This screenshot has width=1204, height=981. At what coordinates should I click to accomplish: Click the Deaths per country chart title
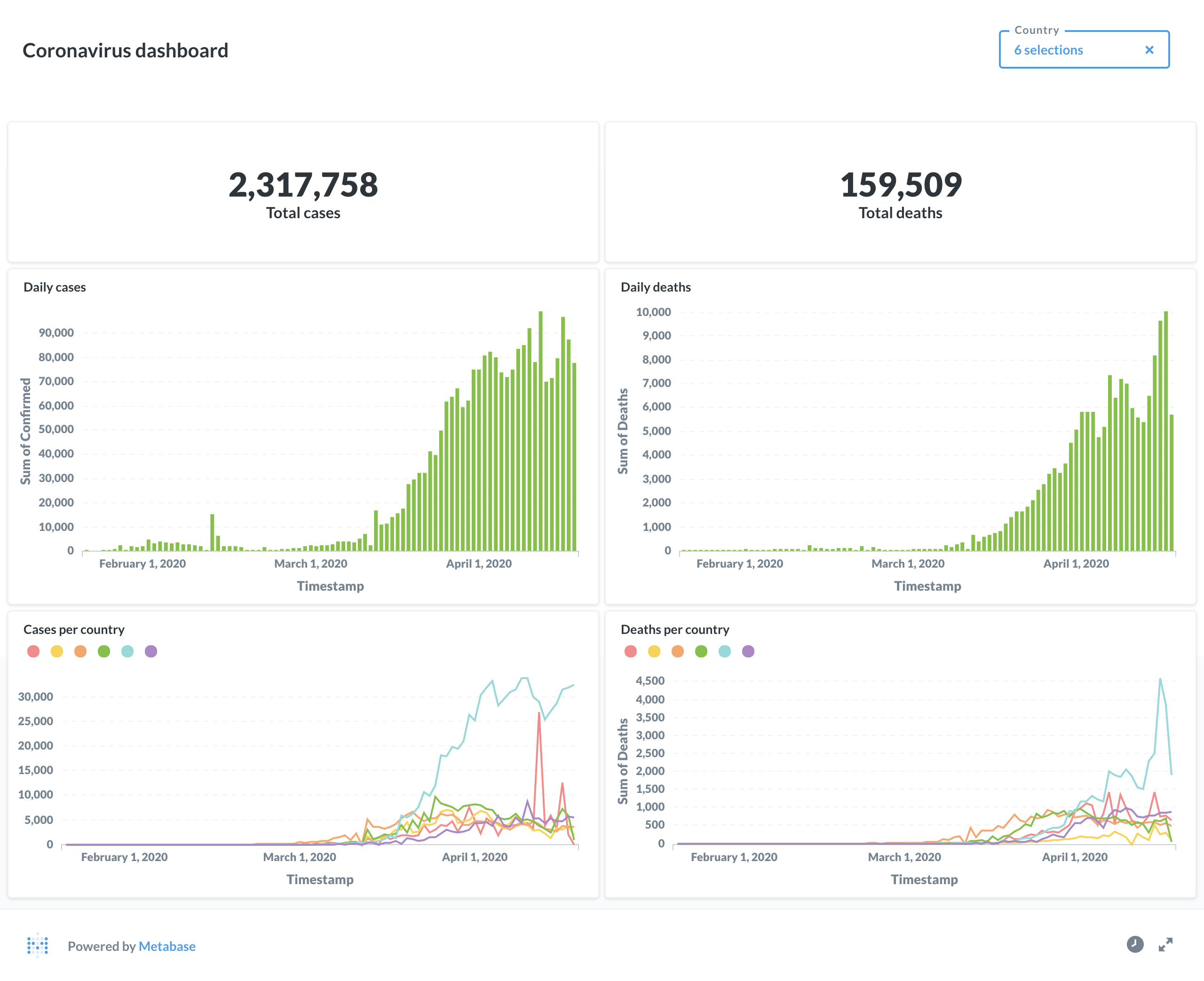674,630
